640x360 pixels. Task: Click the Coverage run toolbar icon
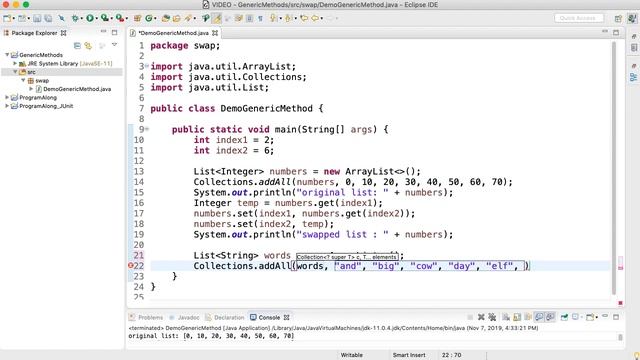pos(105,18)
